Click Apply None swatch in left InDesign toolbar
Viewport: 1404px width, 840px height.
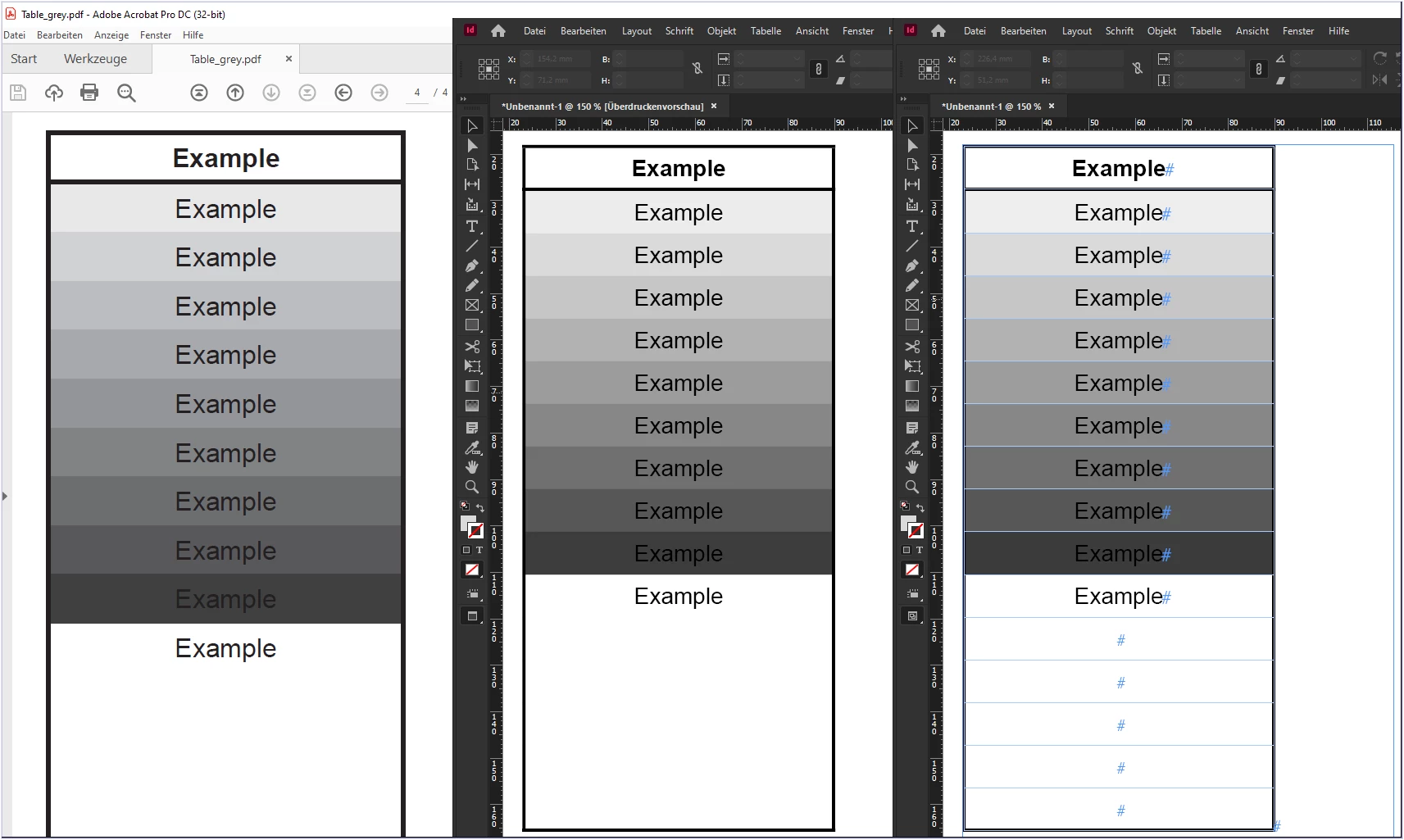[x=472, y=570]
